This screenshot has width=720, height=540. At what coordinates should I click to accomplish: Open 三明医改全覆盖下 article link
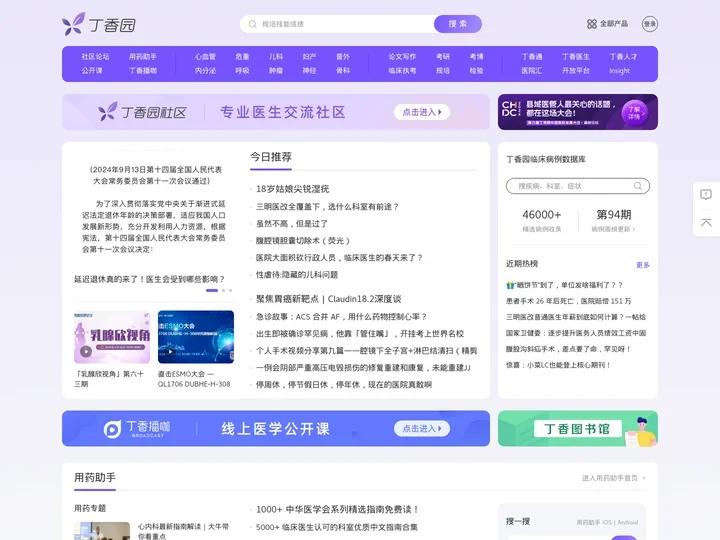[x=327, y=207]
